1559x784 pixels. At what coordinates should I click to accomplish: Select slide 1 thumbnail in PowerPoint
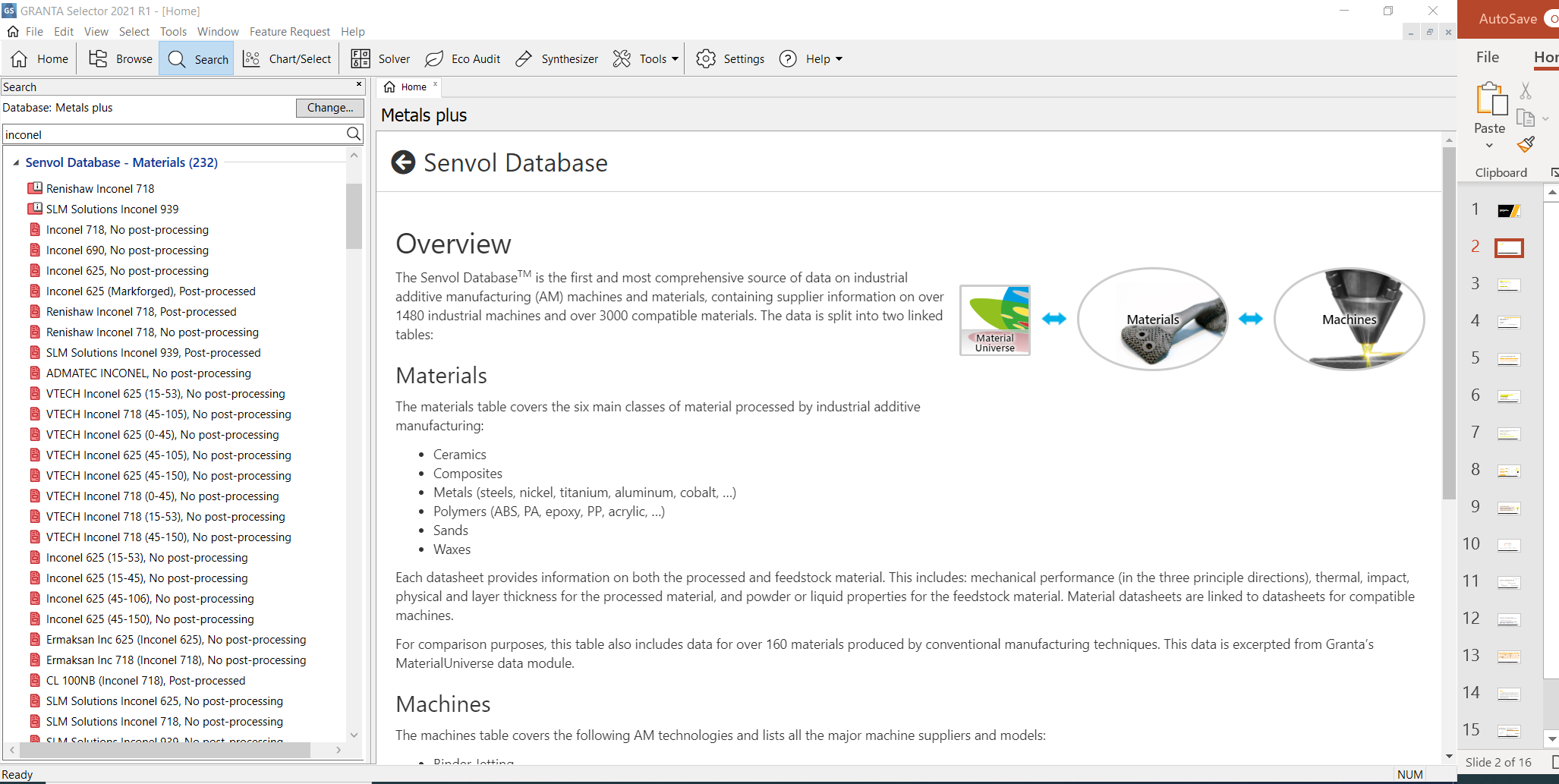tap(1509, 210)
